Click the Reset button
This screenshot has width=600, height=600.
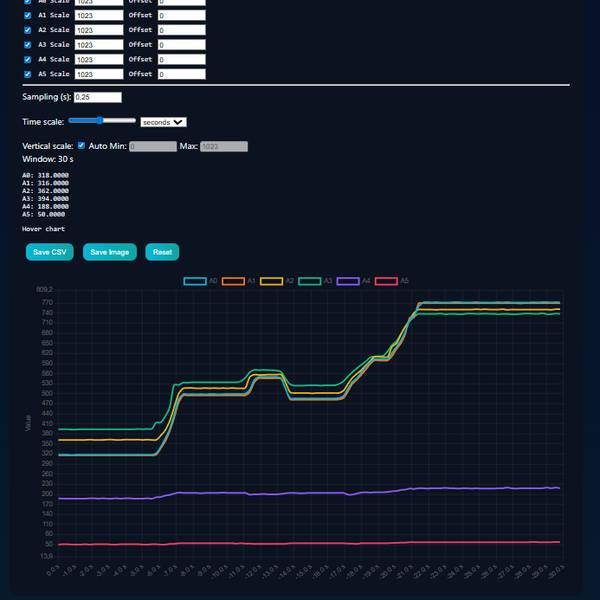[x=162, y=252]
